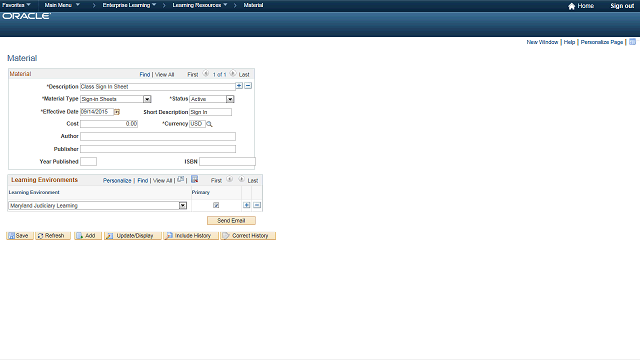Click the Save button

coord(20,236)
